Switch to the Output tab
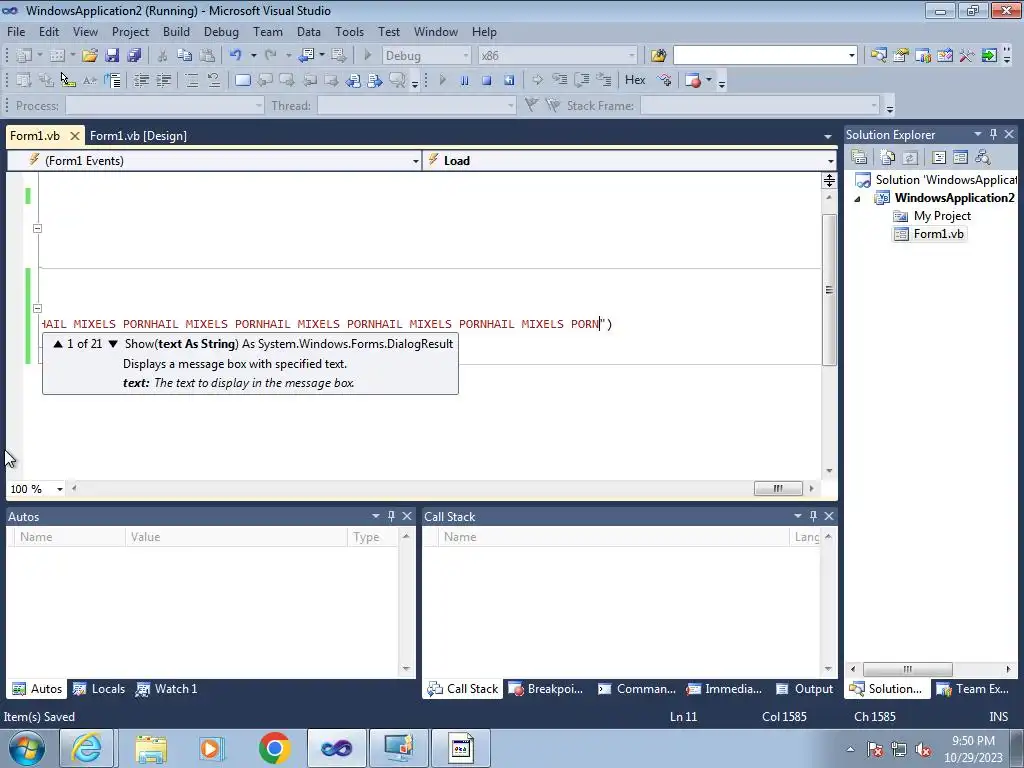 804,689
